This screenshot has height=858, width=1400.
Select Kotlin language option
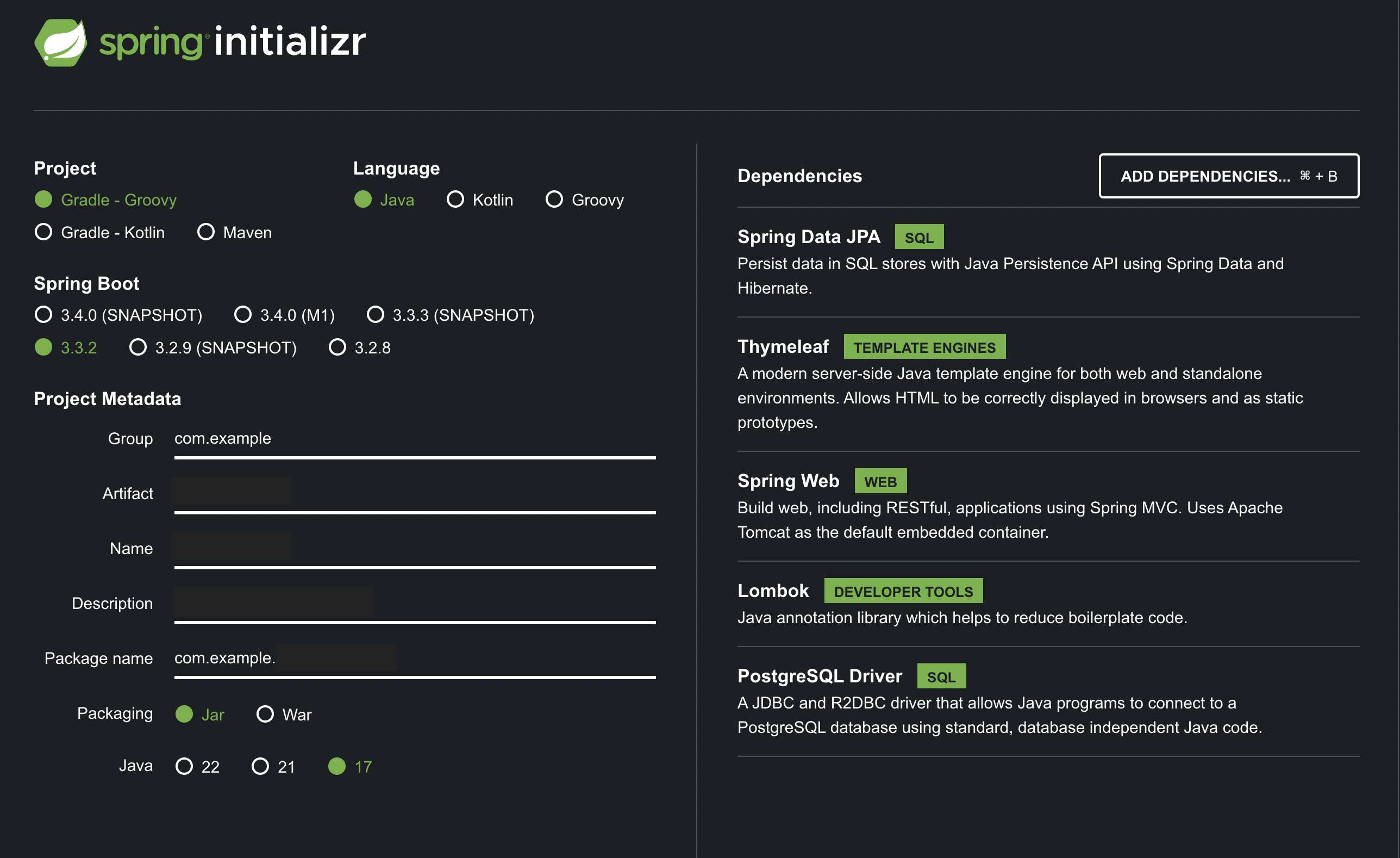tap(479, 200)
